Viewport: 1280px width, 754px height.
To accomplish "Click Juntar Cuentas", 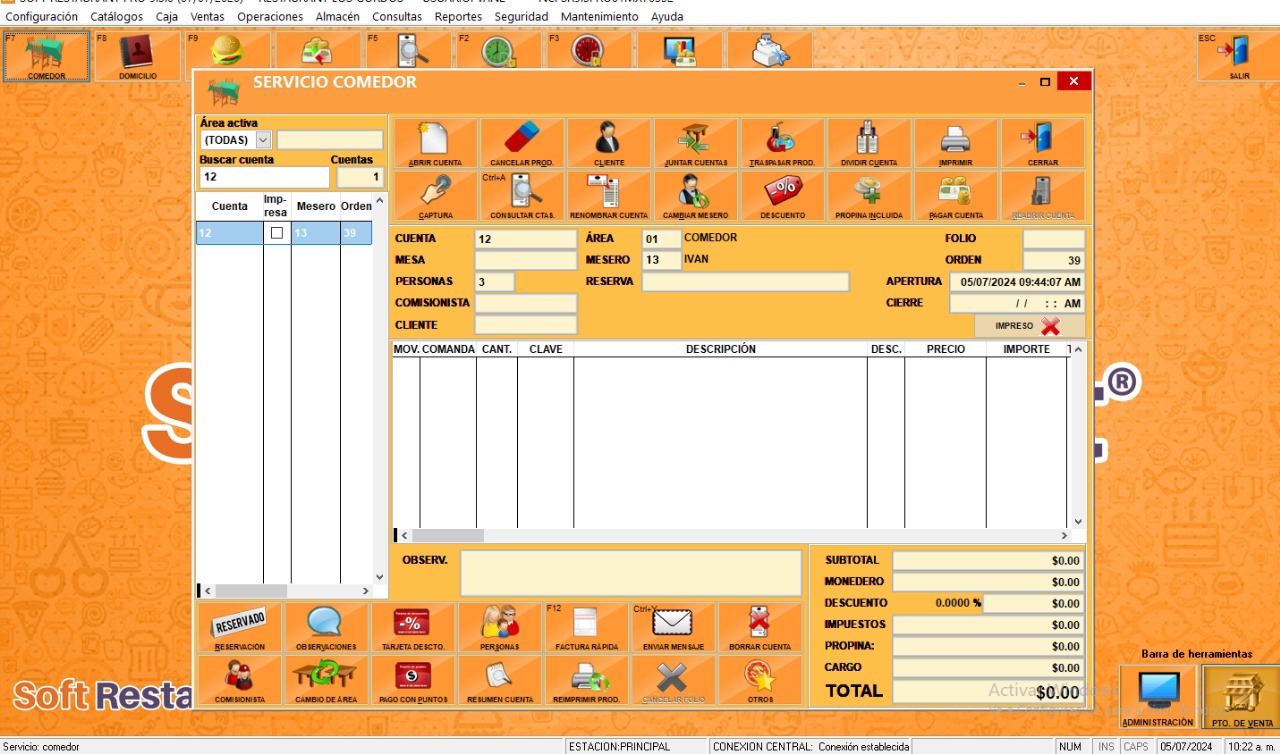I will [x=696, y=143].
